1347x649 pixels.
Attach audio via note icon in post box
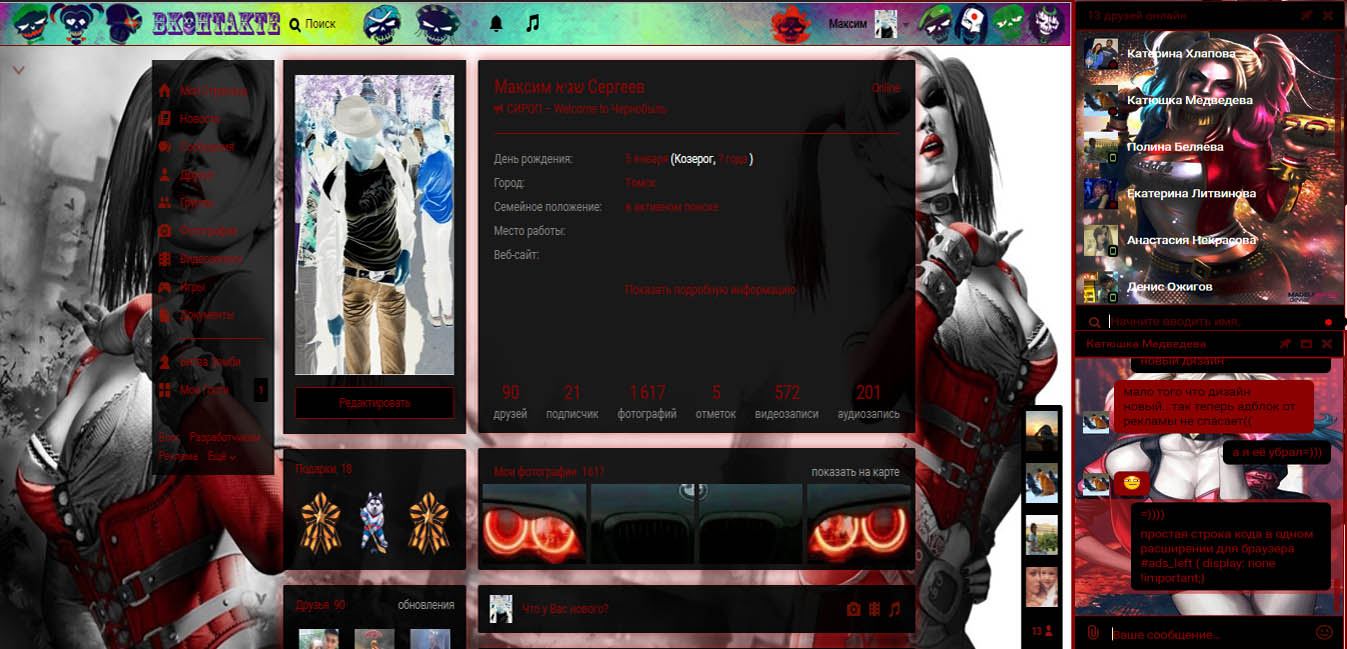pos(894,609)
